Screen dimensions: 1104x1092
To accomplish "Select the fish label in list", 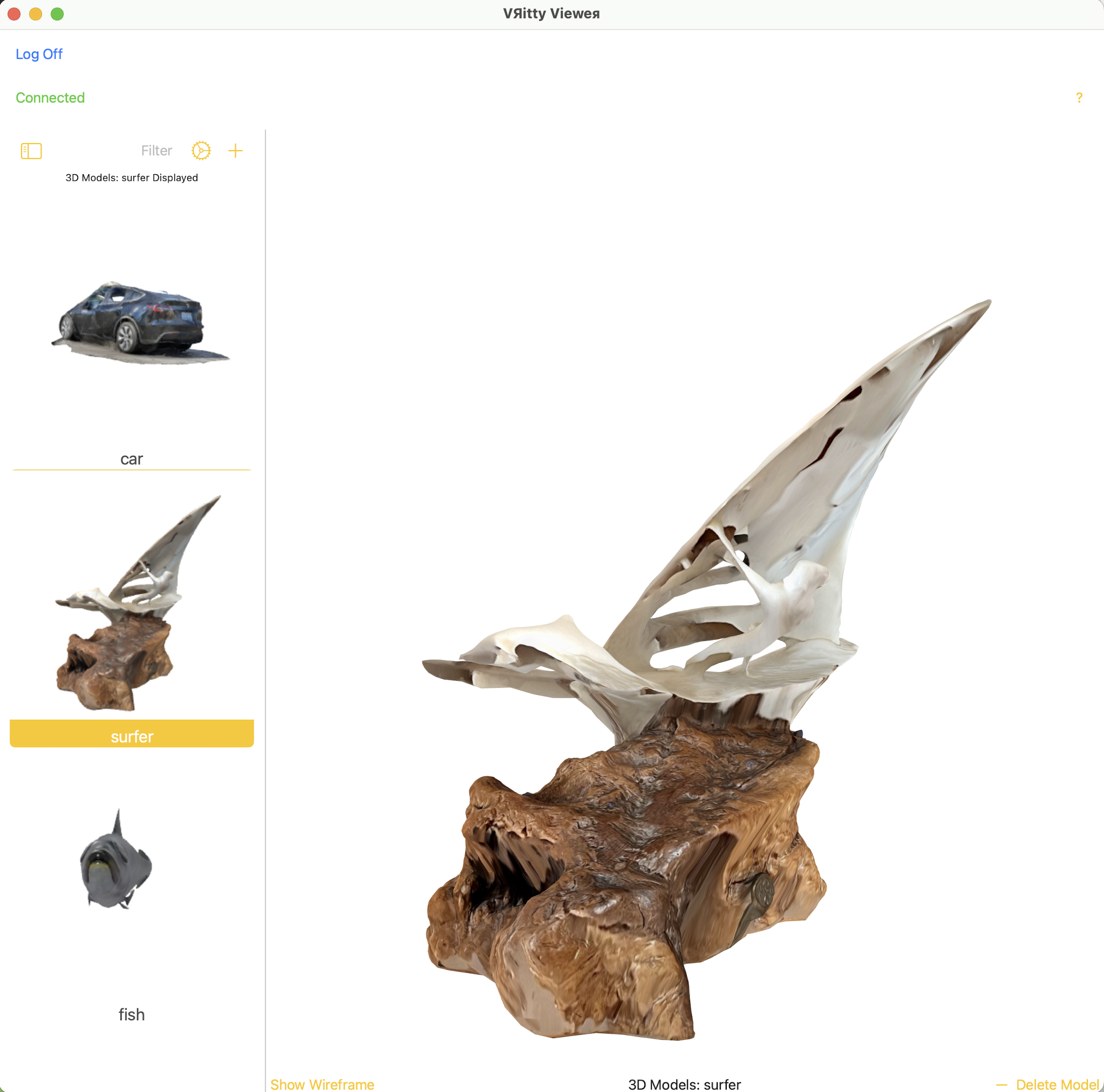I will 132,1014.
